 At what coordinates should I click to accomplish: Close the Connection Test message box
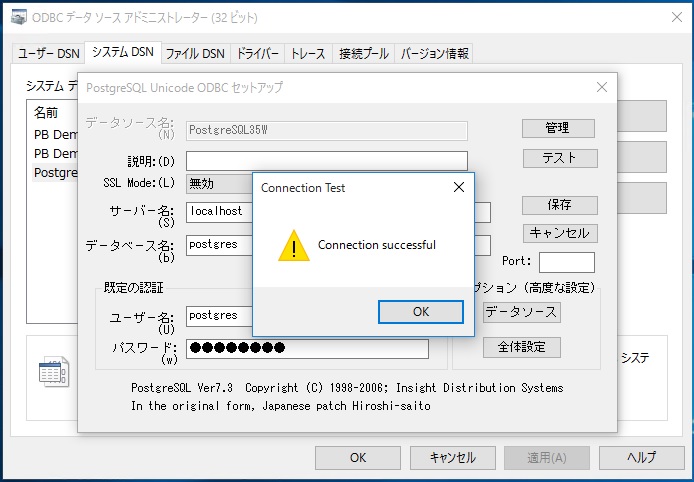pyautogui.click(x=459, y=187)
